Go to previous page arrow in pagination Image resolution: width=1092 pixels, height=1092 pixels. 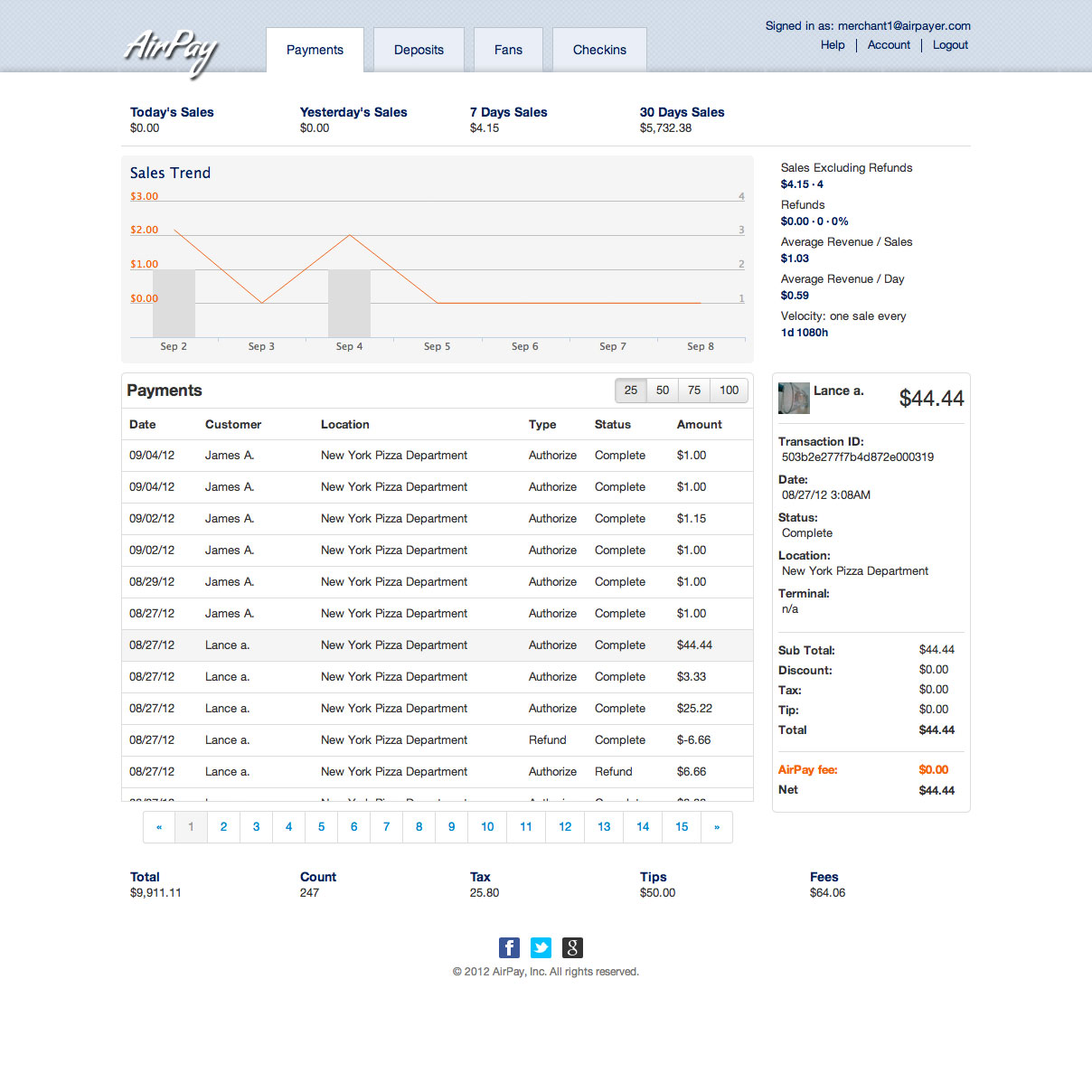[159, 827]
